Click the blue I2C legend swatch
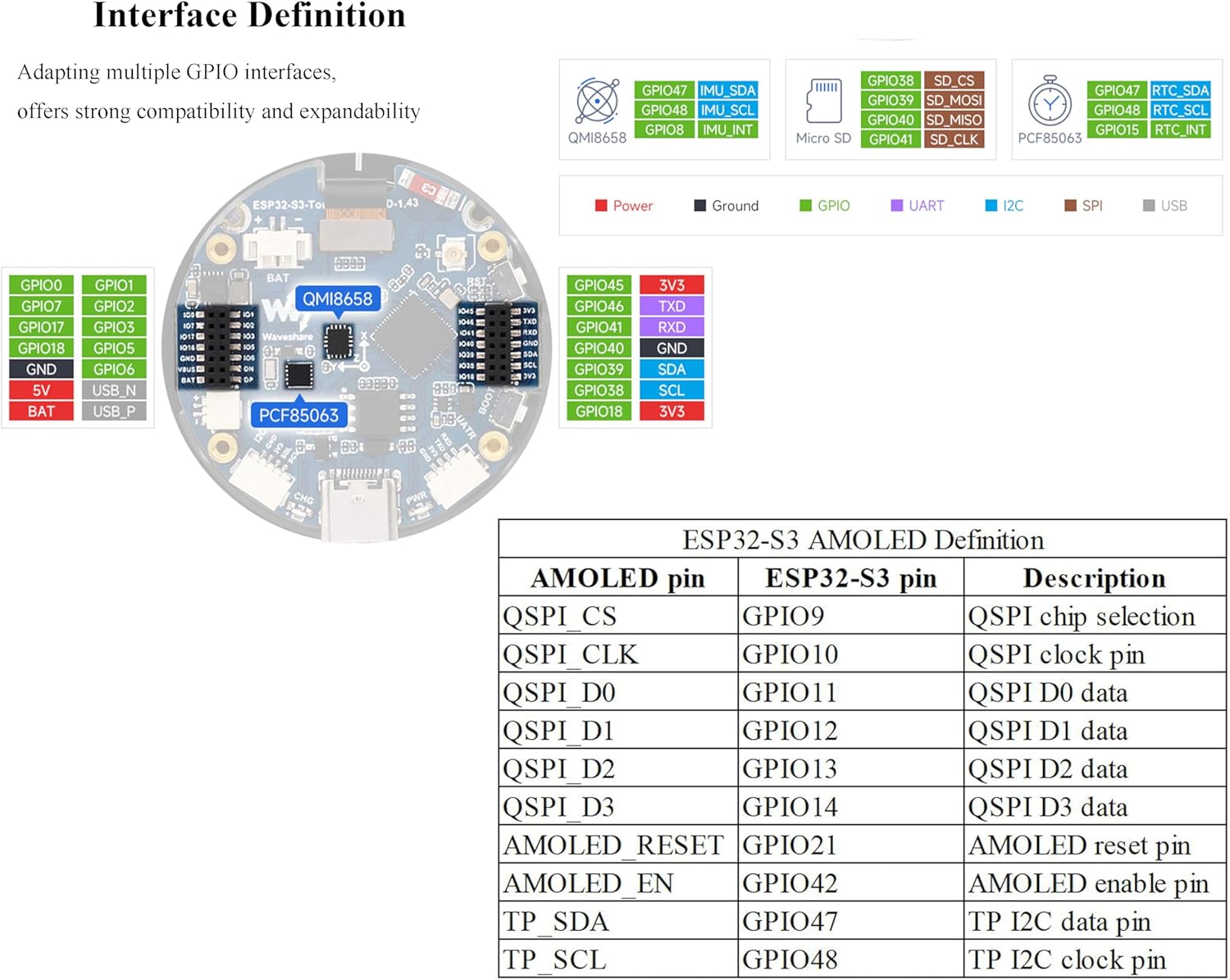 click(x=991, y=206)
